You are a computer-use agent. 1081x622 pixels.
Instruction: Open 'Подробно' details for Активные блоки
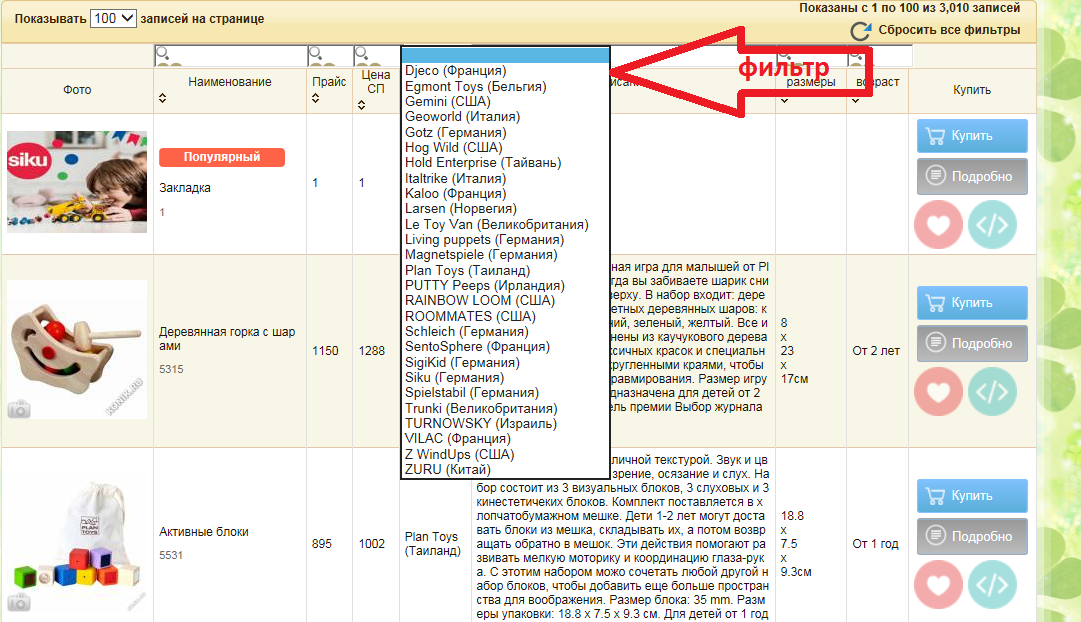(972, 536)
